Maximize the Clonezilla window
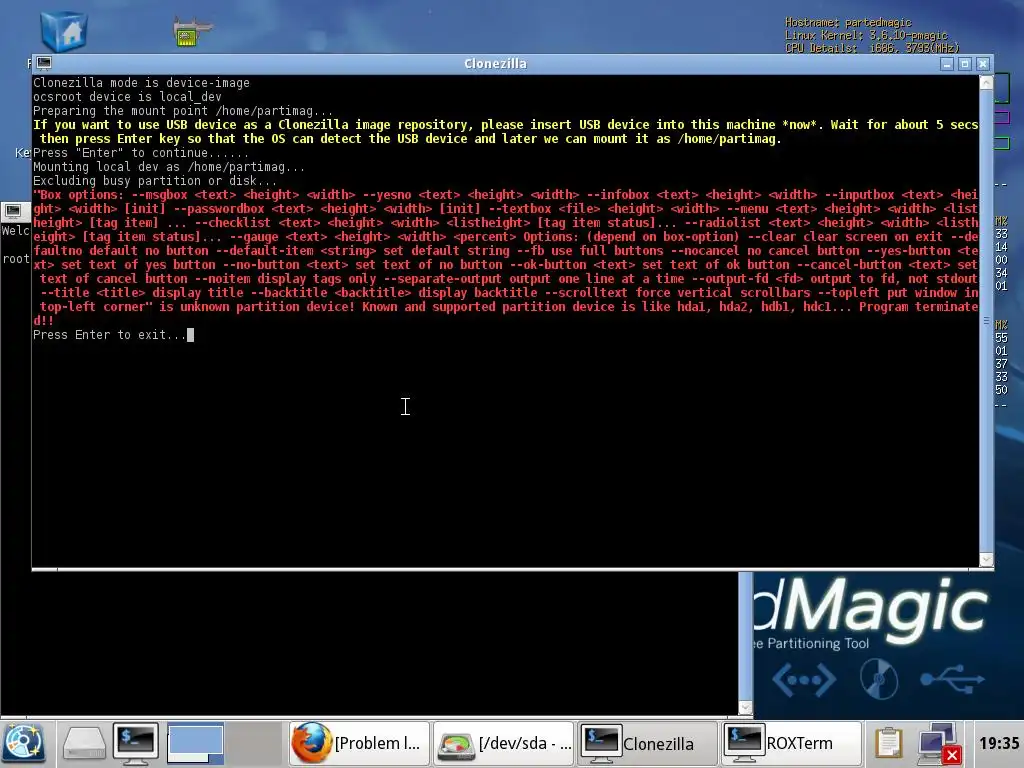 965,64
